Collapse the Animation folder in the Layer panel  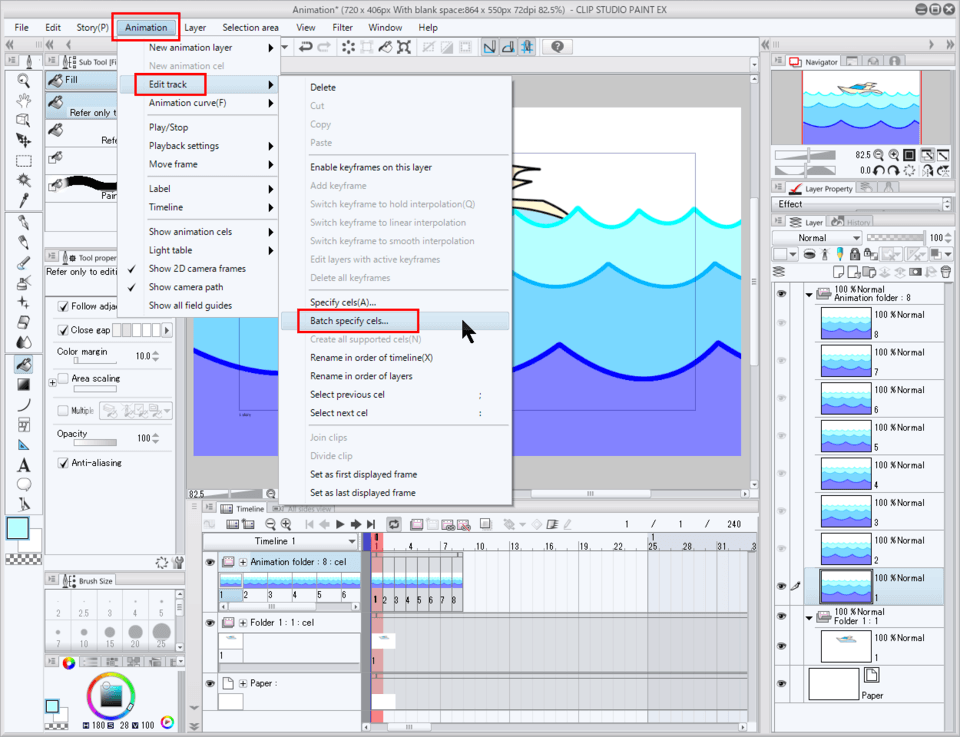pyautogui.click(x=808, y=294)
